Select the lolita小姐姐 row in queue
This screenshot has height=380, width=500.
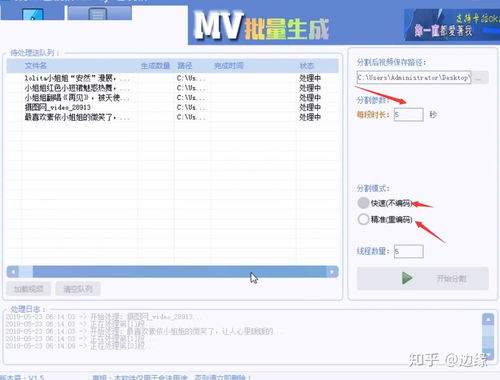173,78
